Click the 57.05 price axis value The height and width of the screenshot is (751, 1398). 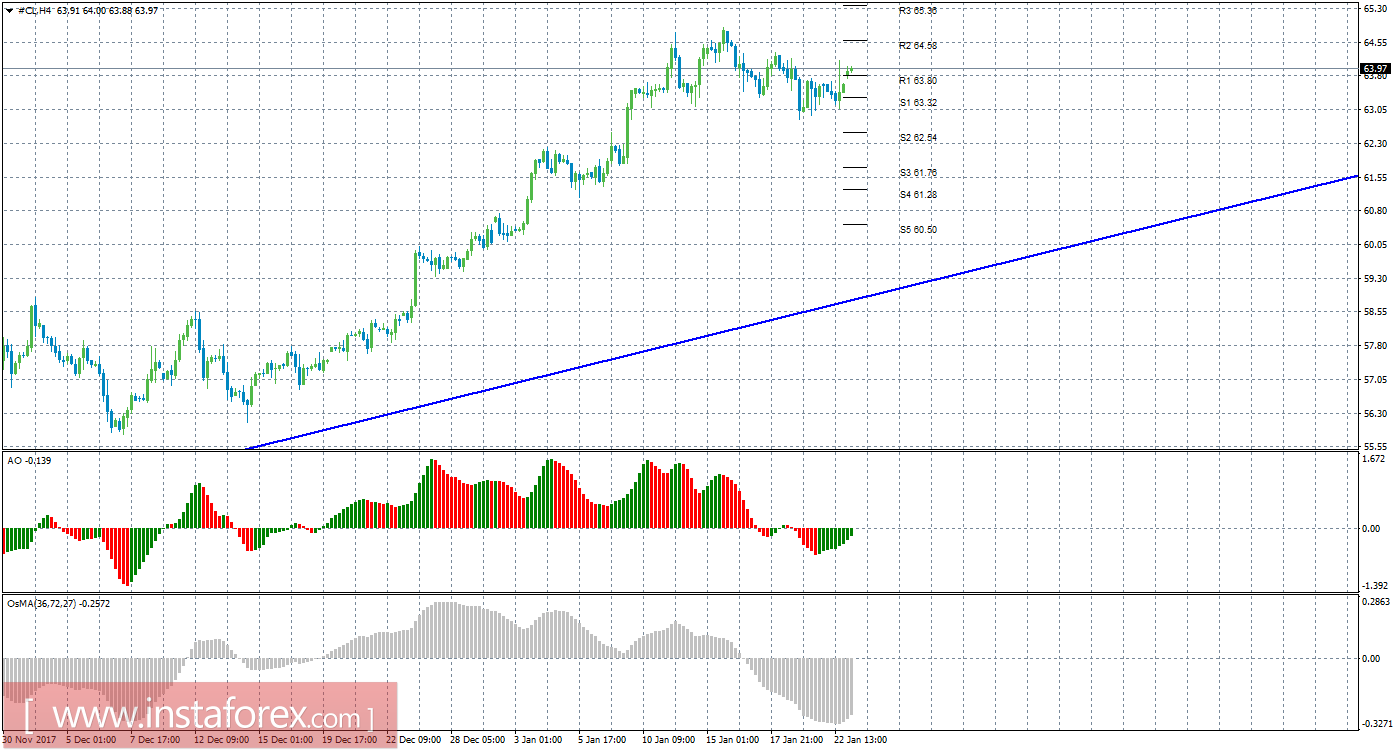tap(1375, 380)
